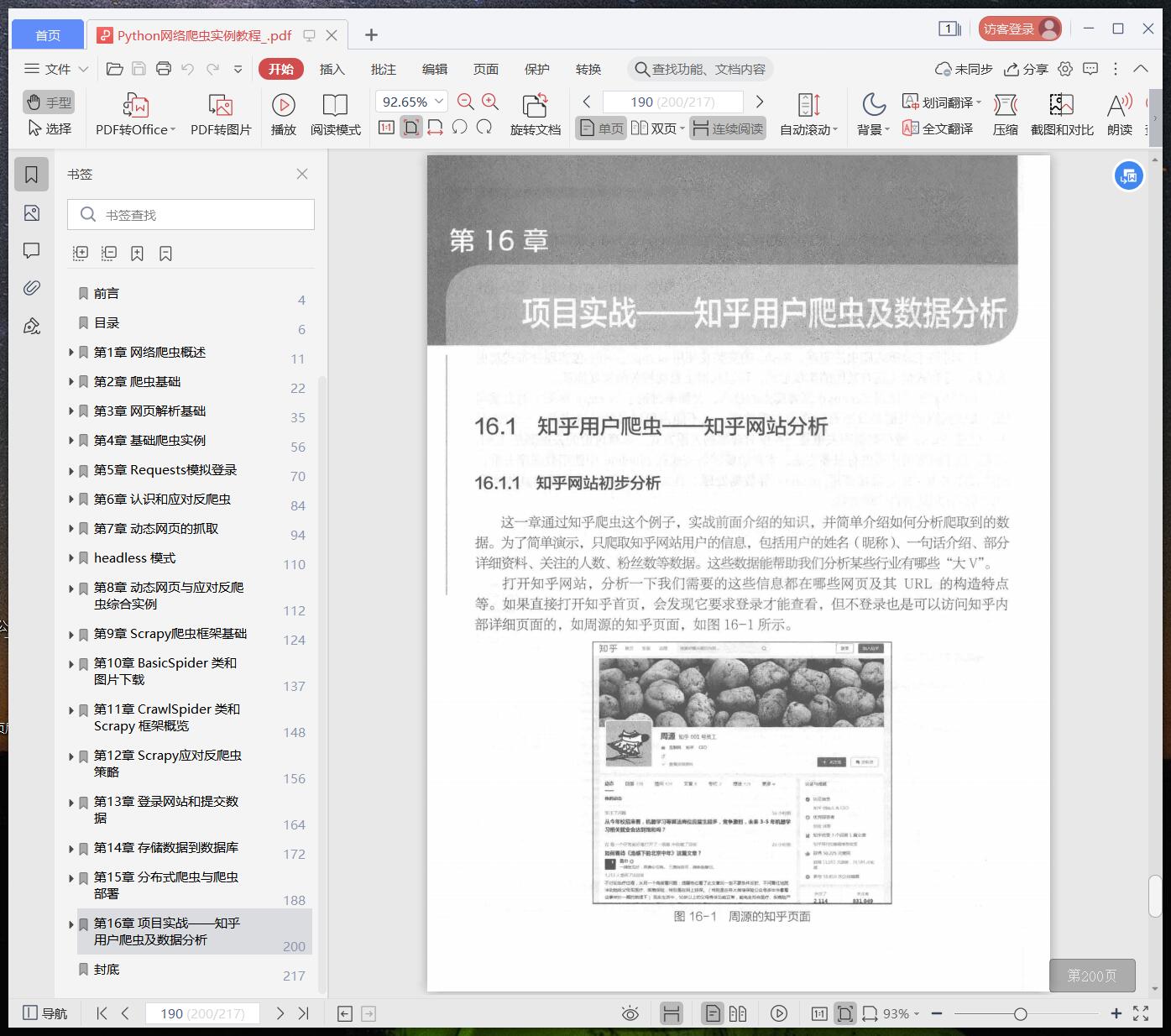This screenshot has width=1171, height=1036.
Task: Toggle 单页 single page view
Action: (601, 128)
